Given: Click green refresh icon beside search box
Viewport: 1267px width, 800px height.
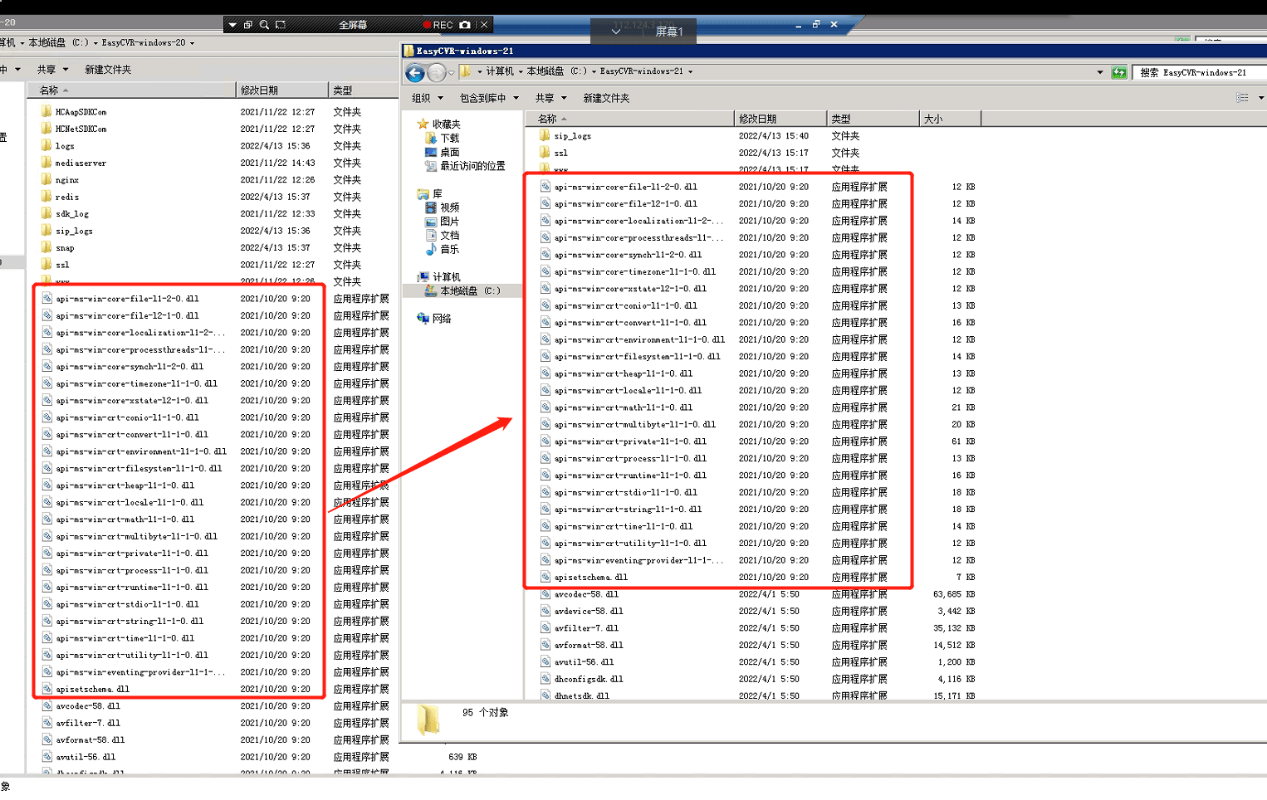Looking at the screenshot, I should tap(1119, 72).
